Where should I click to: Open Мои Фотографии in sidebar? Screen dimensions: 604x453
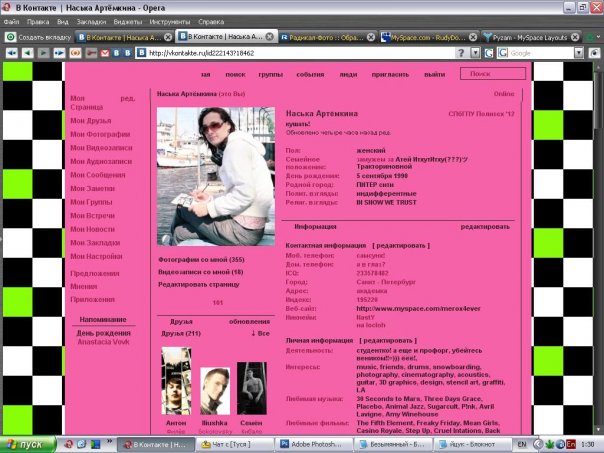tap(100, 134)
